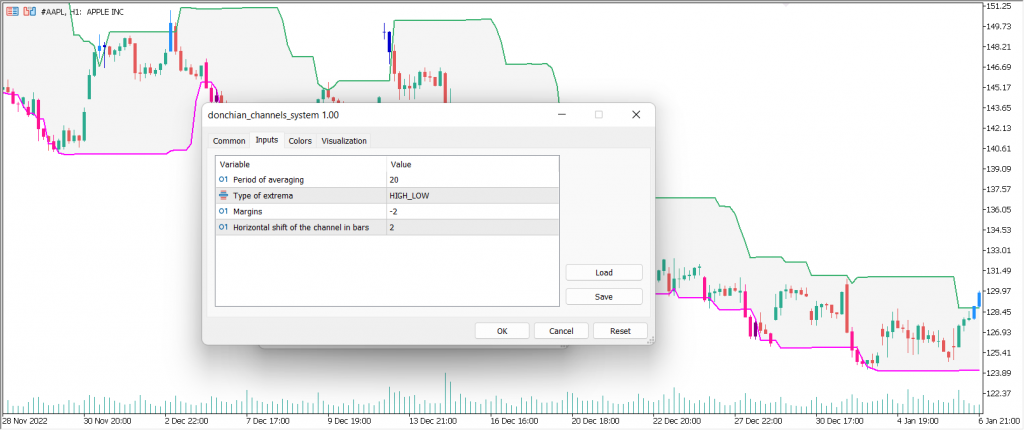Reset inputs with the Reset button
1024x430 pixels.
[x=620, y=331]
